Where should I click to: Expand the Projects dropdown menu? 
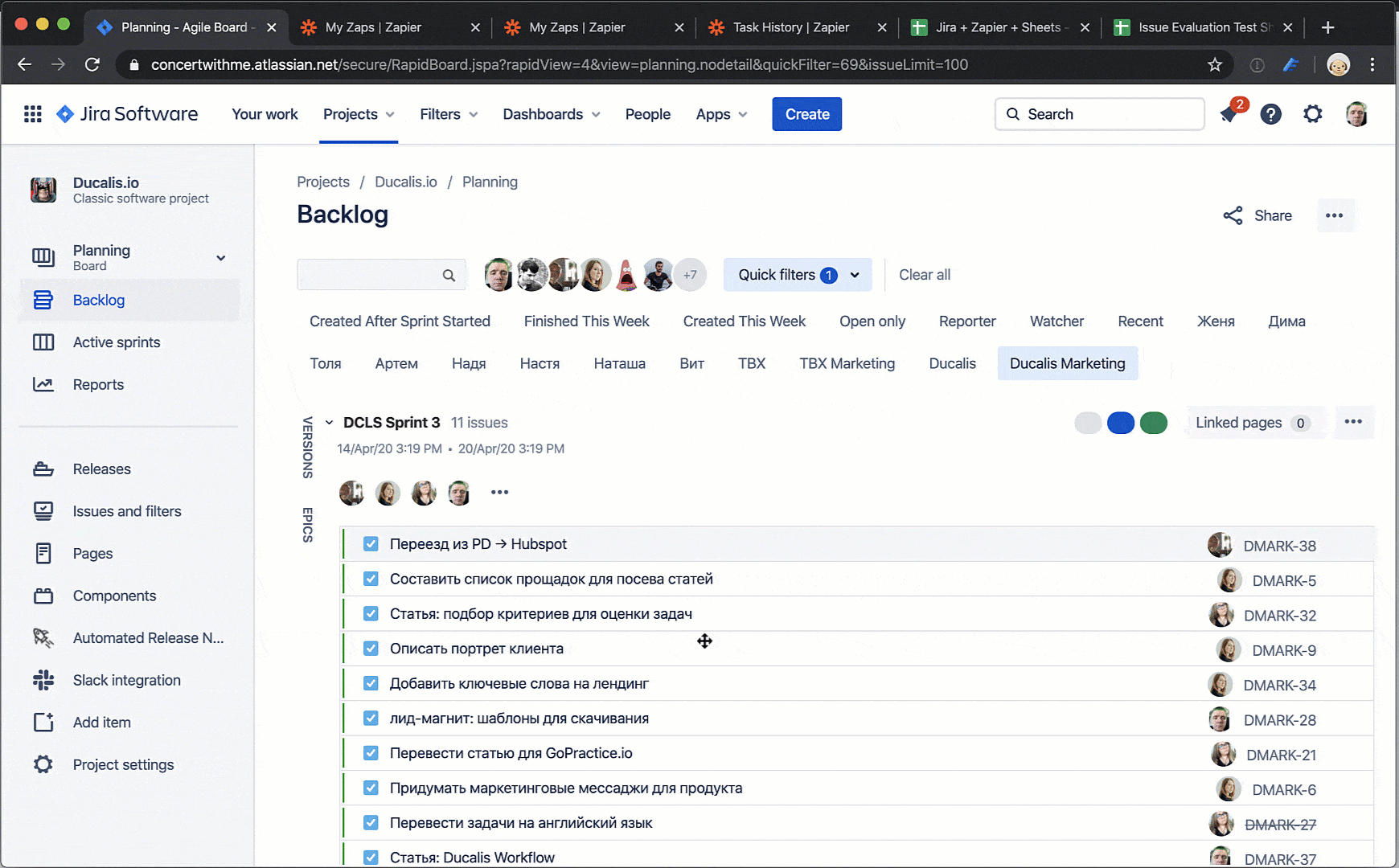359,114
